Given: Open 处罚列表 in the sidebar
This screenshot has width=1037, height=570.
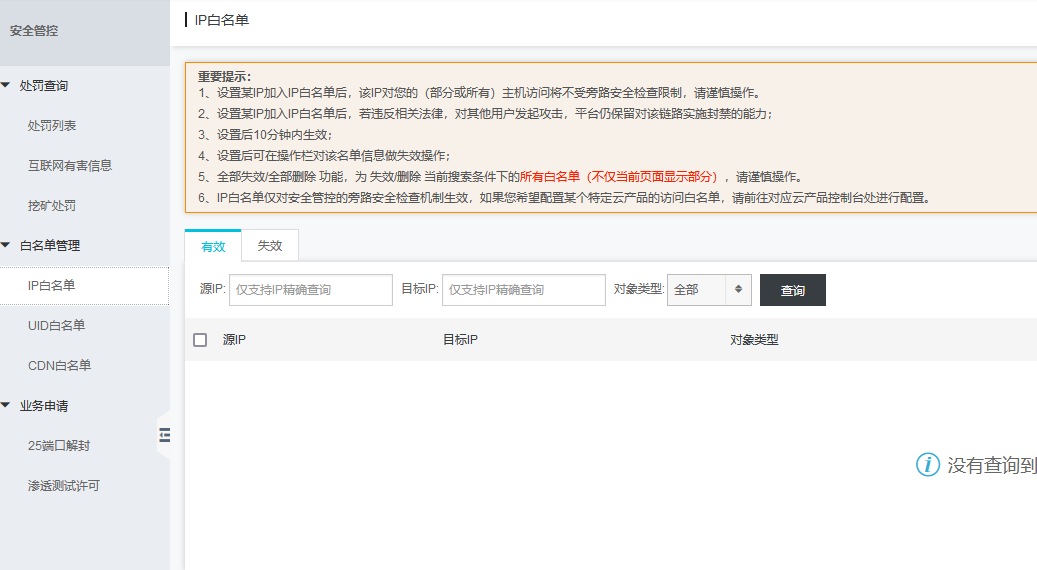Looking at the screenshot, I should tap(52, 126).
